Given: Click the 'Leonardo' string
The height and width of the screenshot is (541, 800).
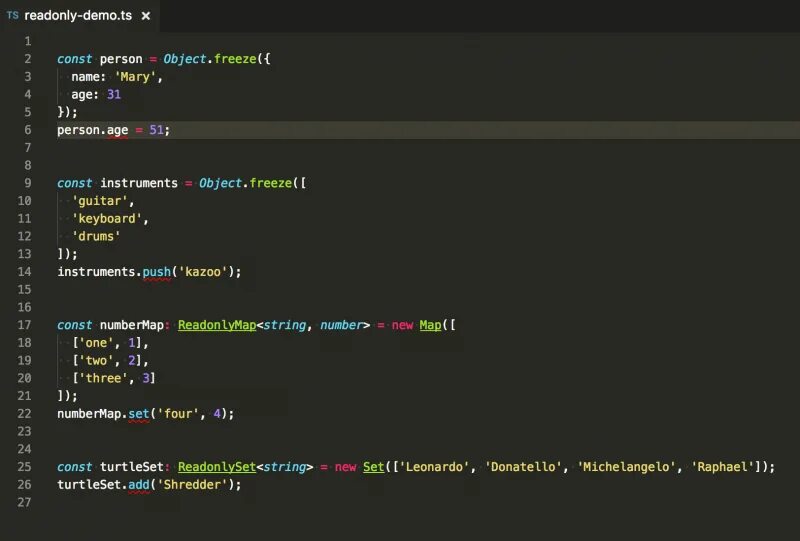Looking at the screenshot, I should 434,467.
